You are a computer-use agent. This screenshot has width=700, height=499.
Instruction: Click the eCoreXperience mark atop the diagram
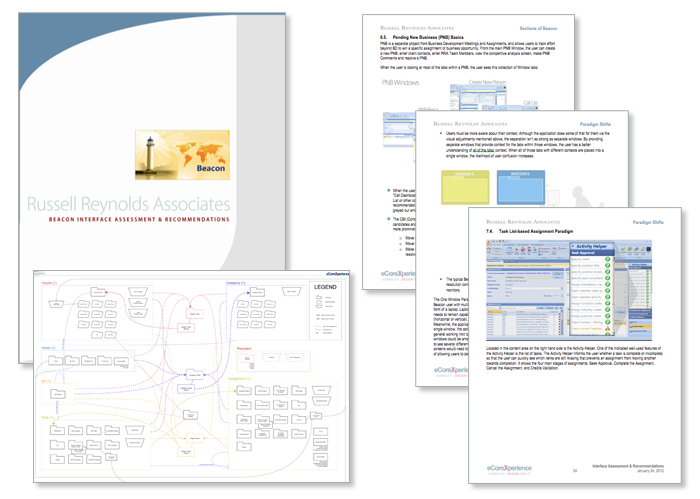coord(337,274)
